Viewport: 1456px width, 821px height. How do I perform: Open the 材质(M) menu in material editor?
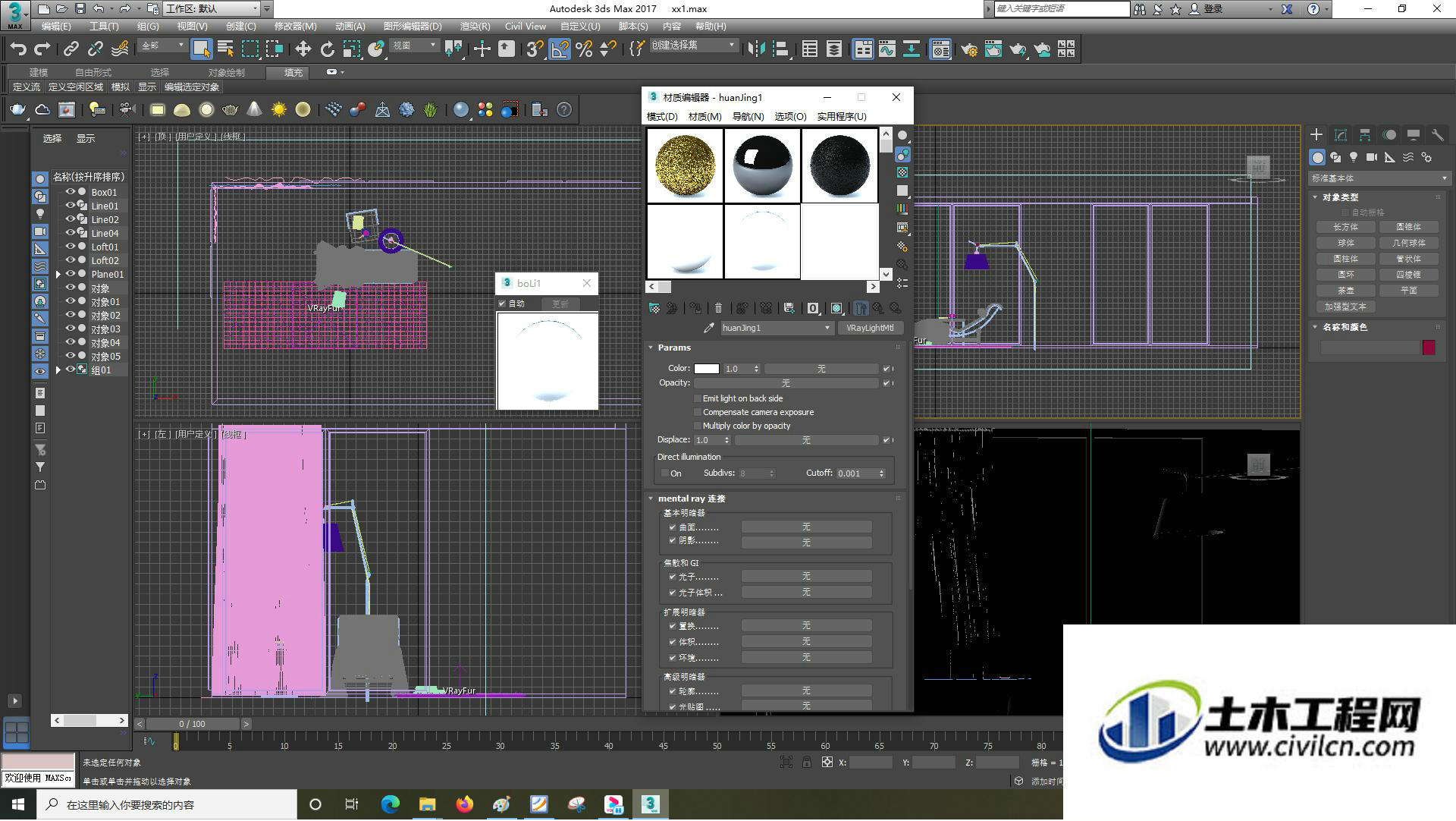click(x=704, y=116)
